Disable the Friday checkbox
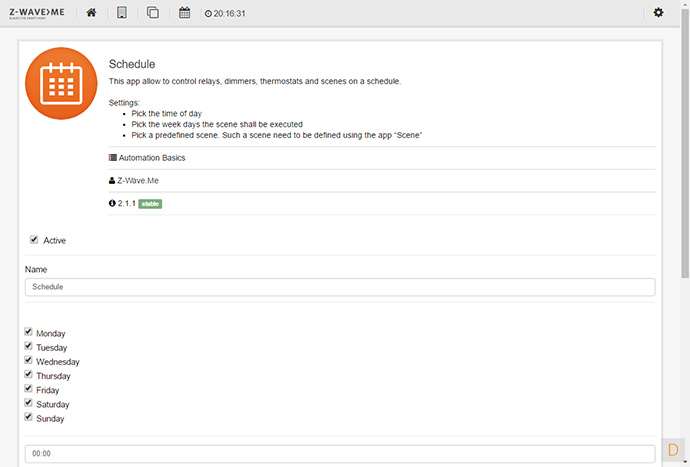 [29, 390]
